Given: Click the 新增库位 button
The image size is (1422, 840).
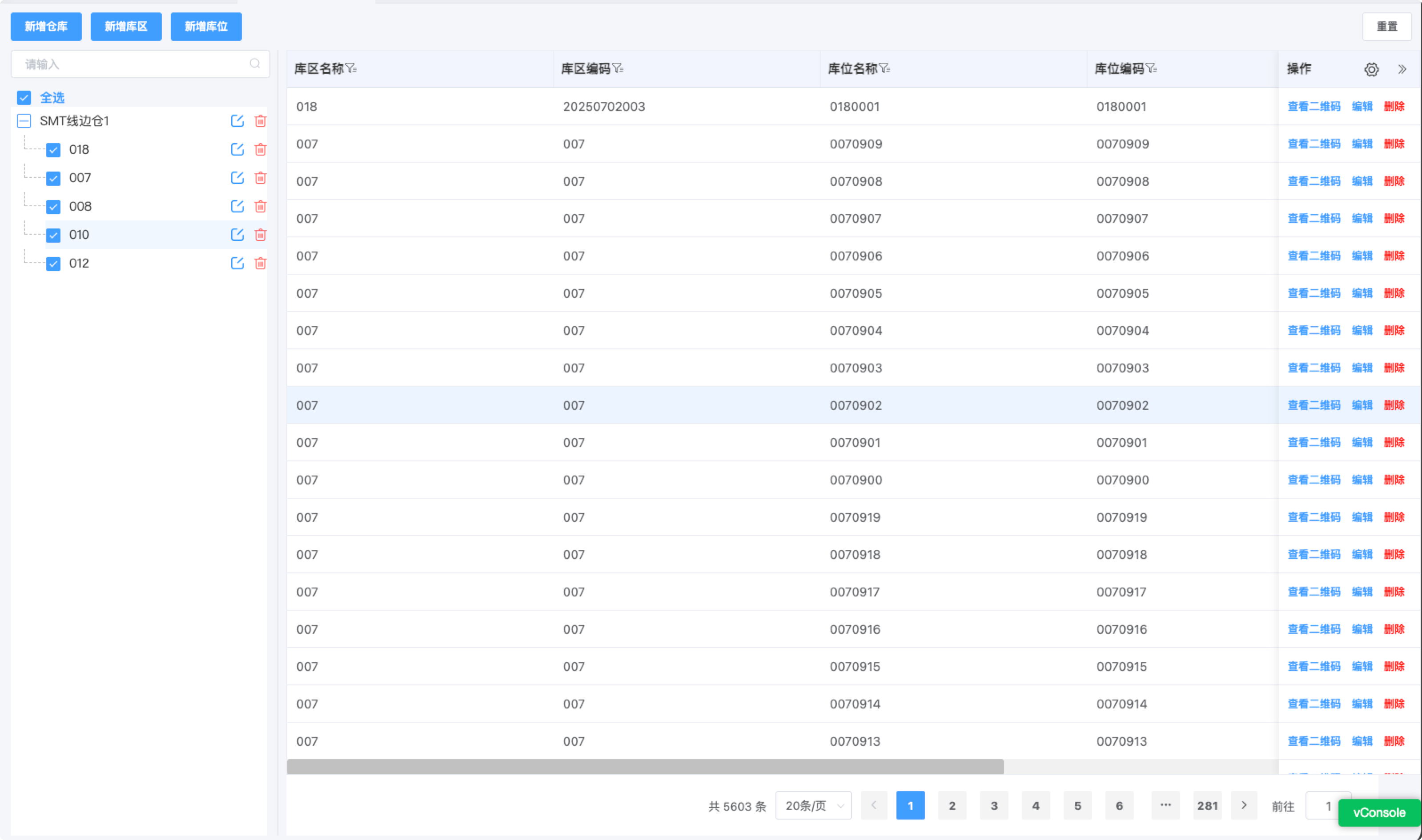Looking at the screenshot, I should pos(206,27).
